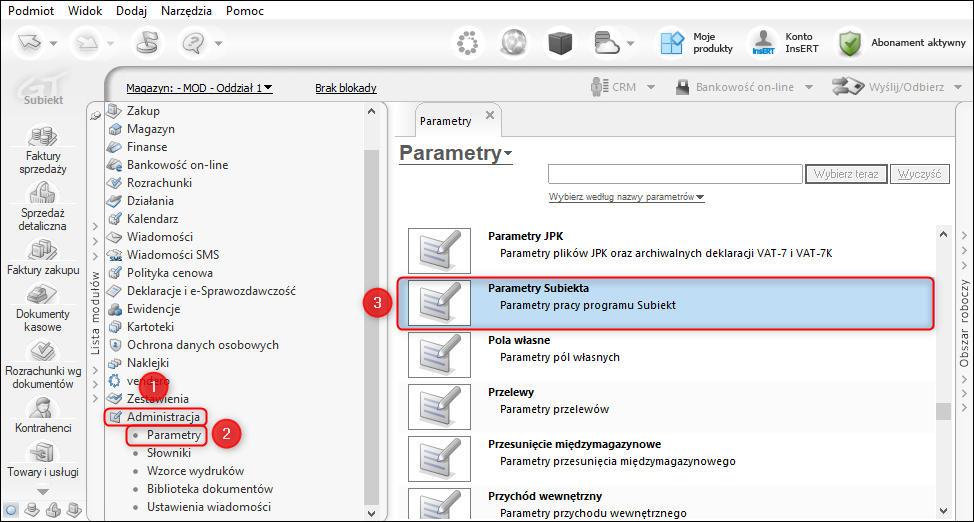Click the Brak blokady link
The image size is (974, 522).
click(346, 88)
